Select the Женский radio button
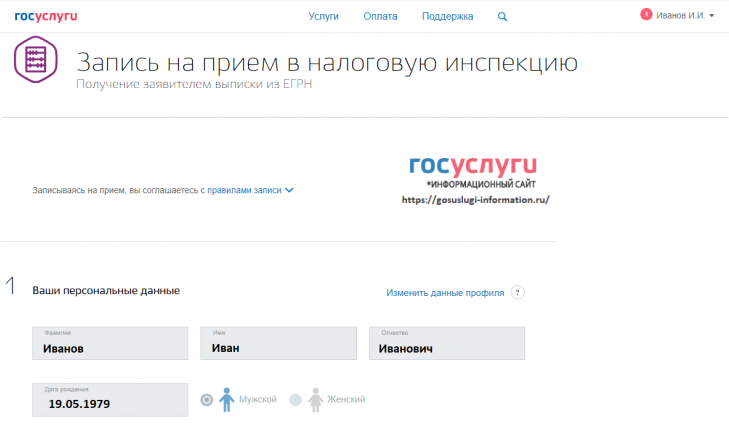 pyautogui.click(x=295, y=400)
